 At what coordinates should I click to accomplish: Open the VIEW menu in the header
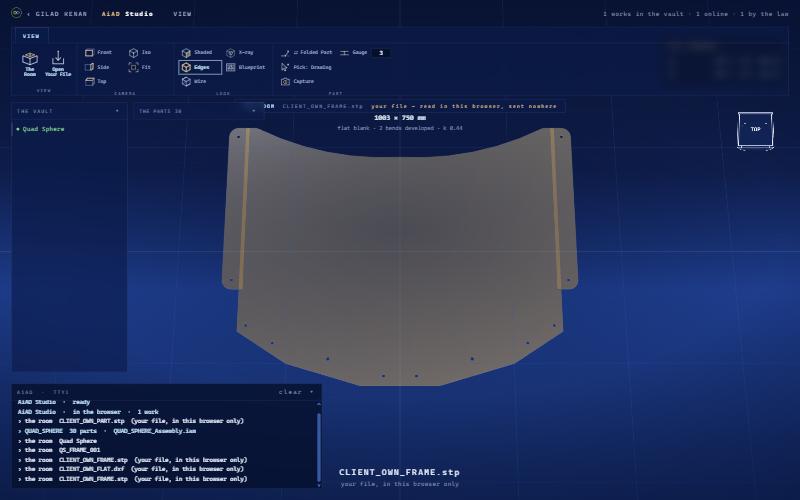click(182, 14)
